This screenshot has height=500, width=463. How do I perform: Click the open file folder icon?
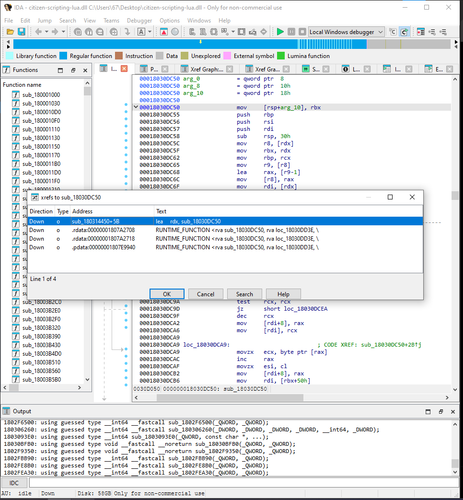coord(10,32)
